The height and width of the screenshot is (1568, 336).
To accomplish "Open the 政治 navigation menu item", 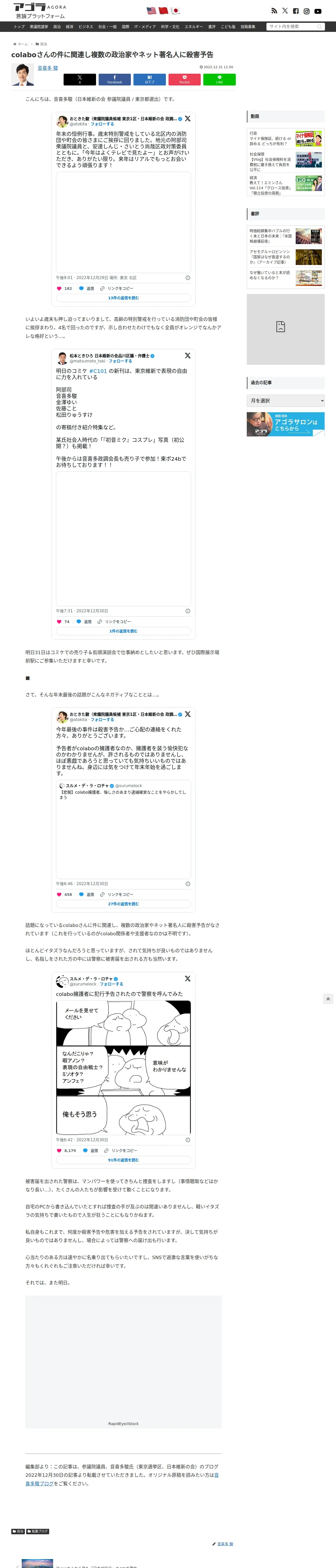I will (x=57, y=27).
